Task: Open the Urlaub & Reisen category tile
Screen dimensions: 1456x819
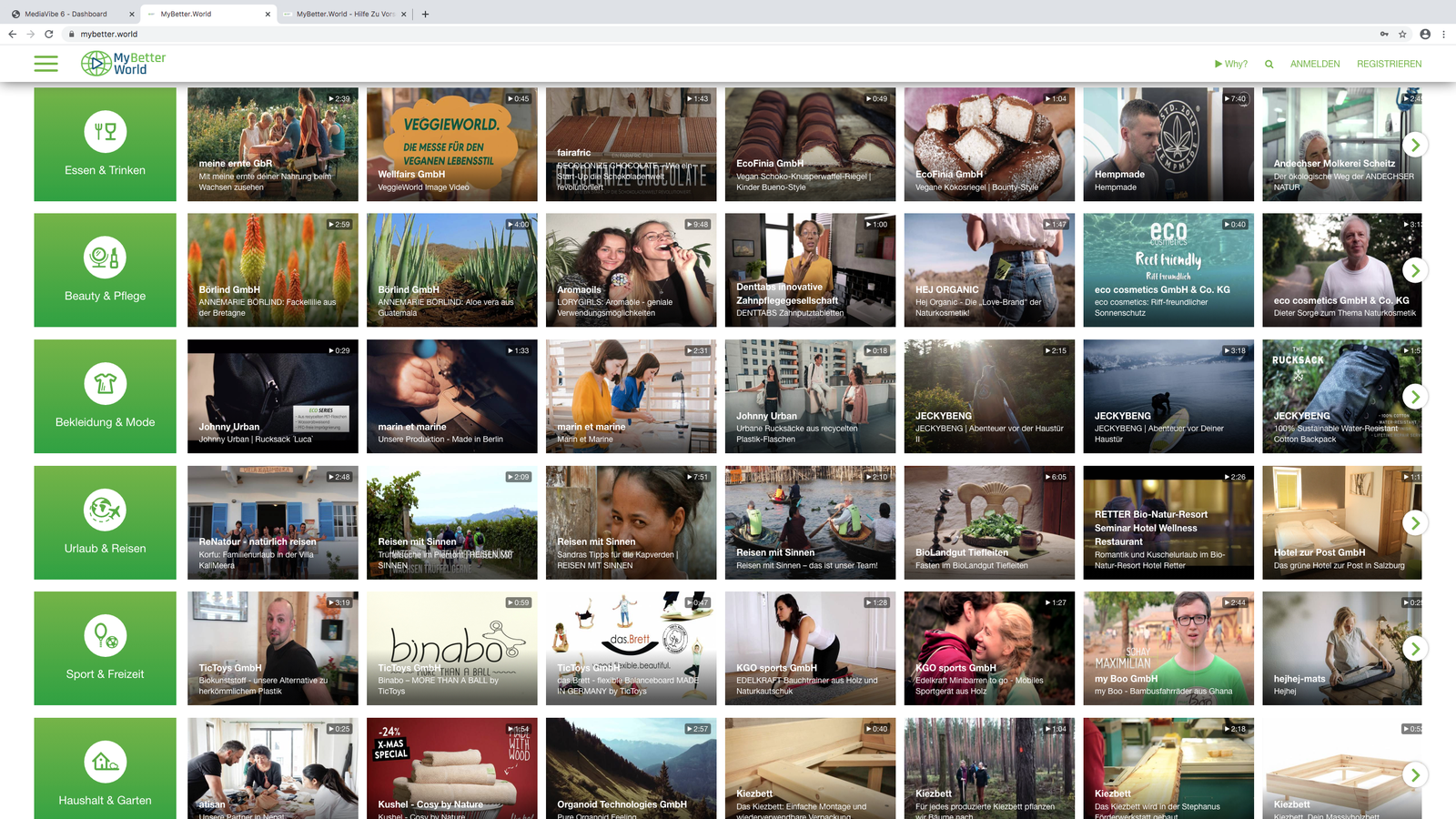Action: [105, 522]
